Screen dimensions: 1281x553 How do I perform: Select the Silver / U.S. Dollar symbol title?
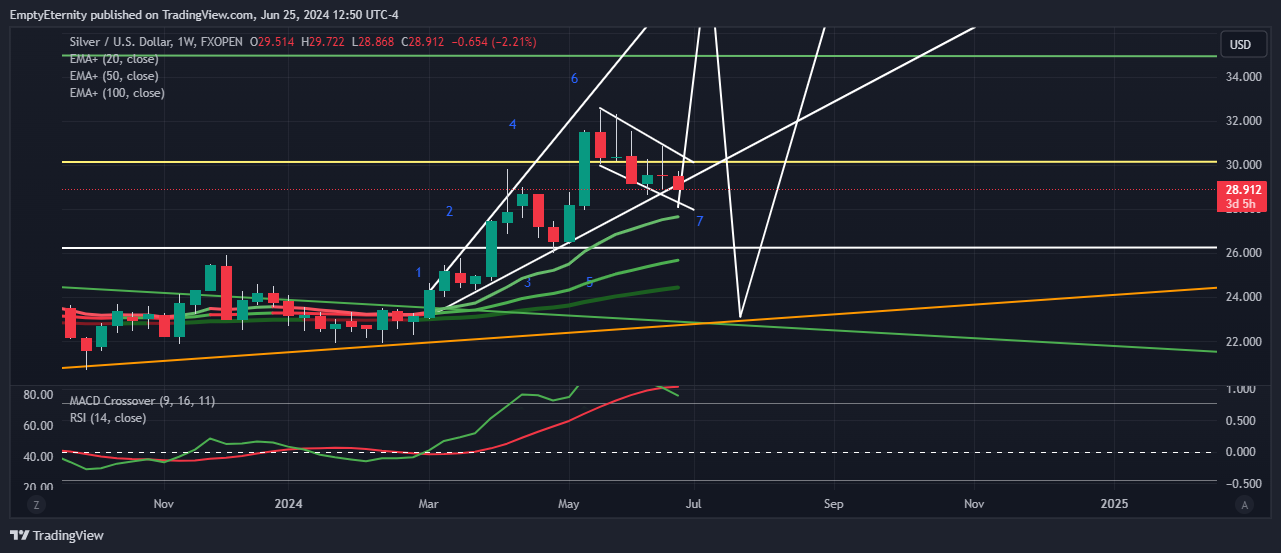coord(118,42)
